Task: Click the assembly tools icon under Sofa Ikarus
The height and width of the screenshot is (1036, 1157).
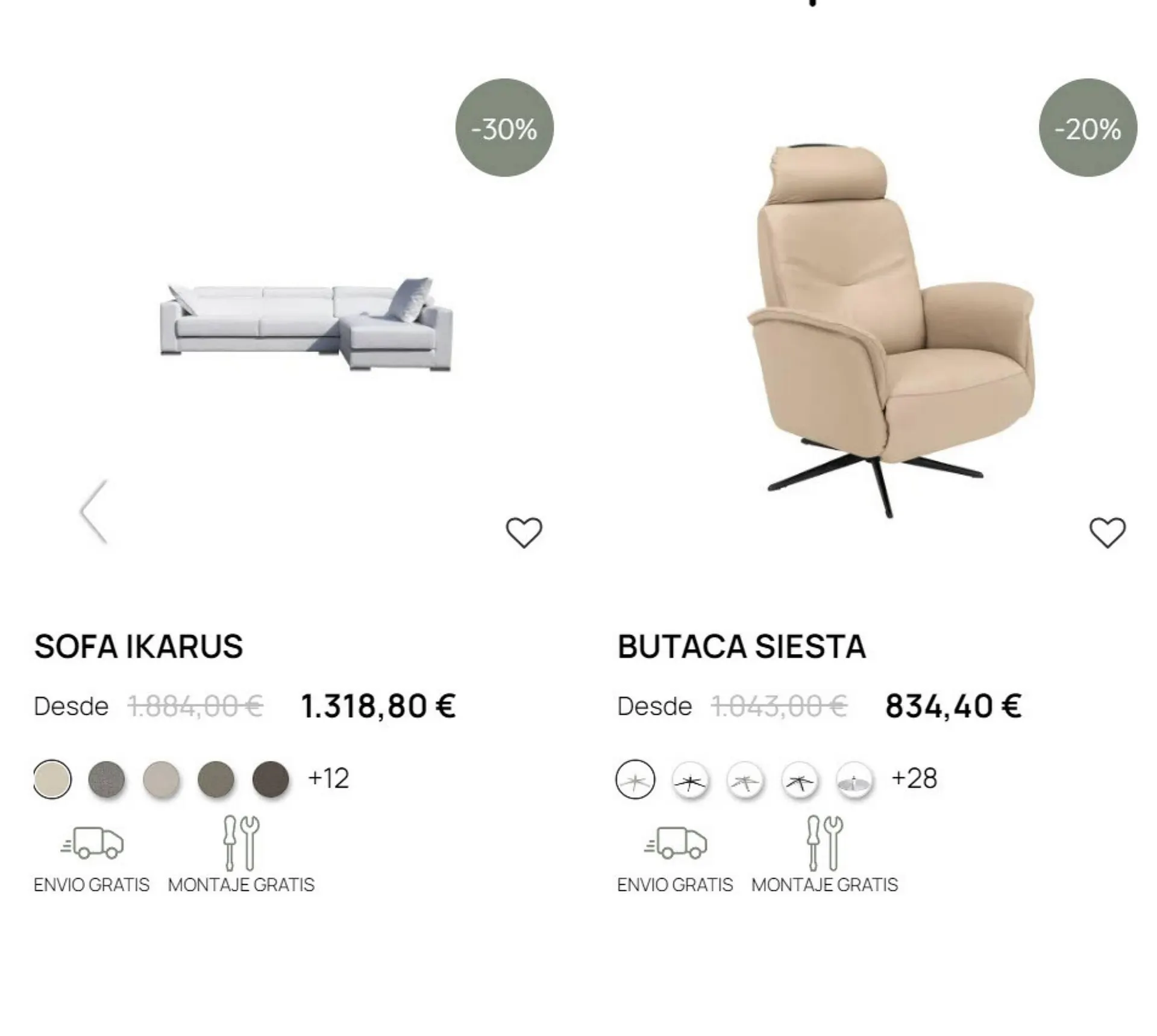Action: (x=241, y=843)
